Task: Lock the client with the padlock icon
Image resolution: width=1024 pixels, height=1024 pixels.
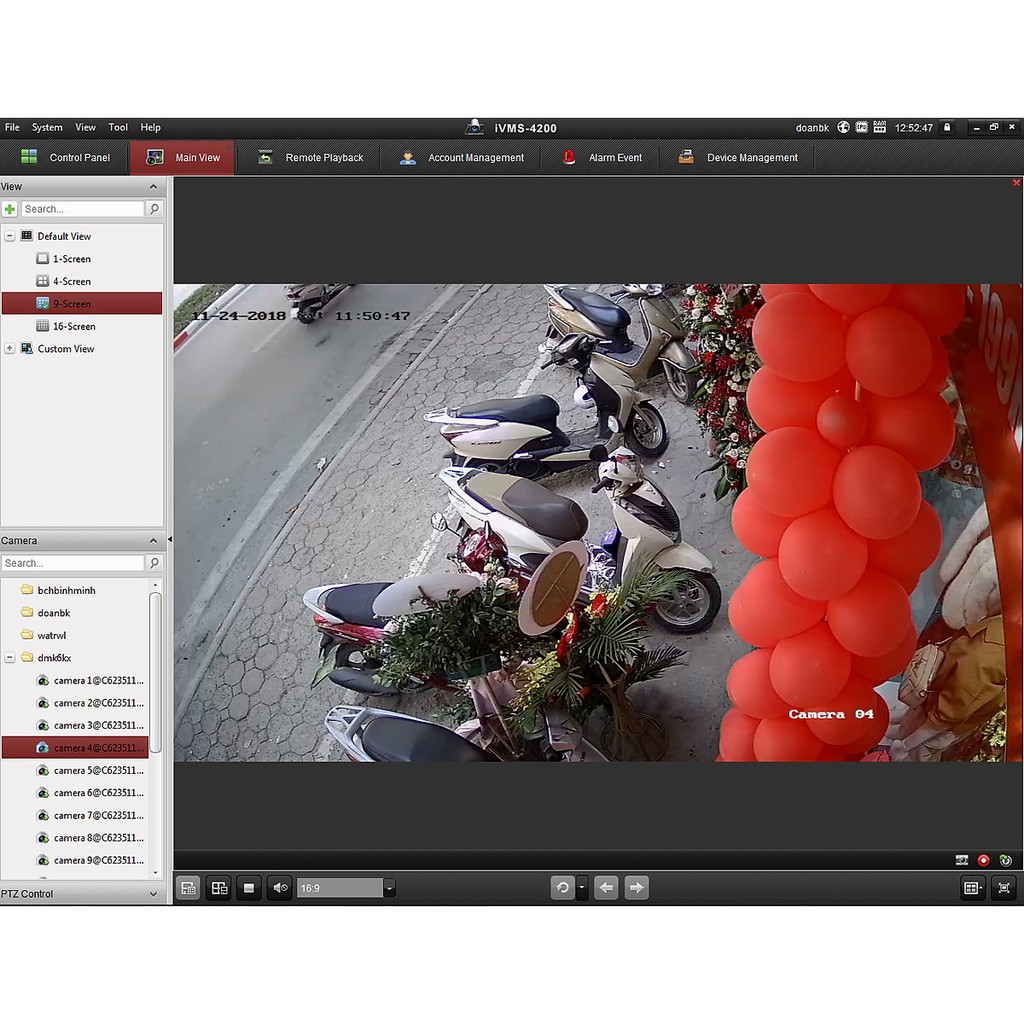Action: pyautogui.click(x=947, y=128)
